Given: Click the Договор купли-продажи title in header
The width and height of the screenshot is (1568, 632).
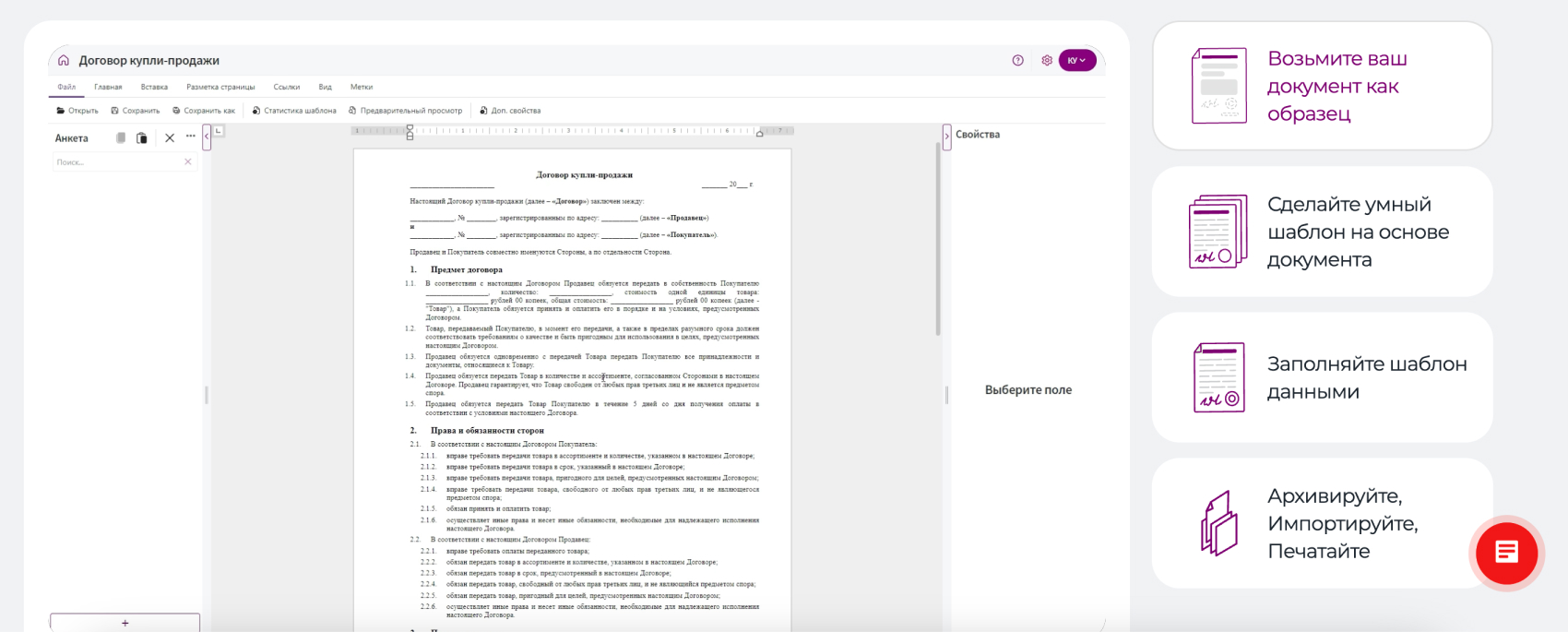Looking at the screenshot, I should coord(149,61).
